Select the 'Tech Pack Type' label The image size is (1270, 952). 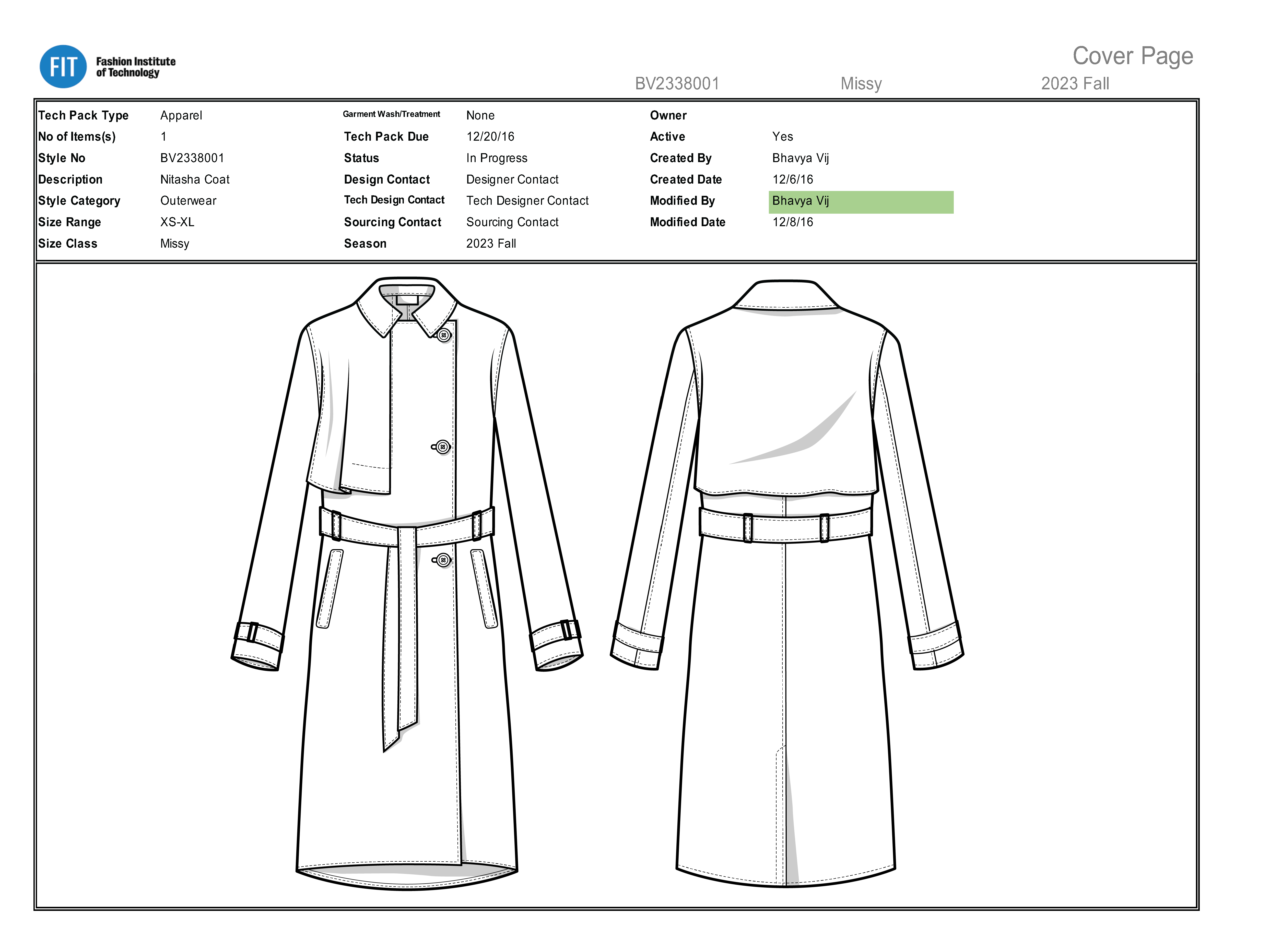click(83, 115)
